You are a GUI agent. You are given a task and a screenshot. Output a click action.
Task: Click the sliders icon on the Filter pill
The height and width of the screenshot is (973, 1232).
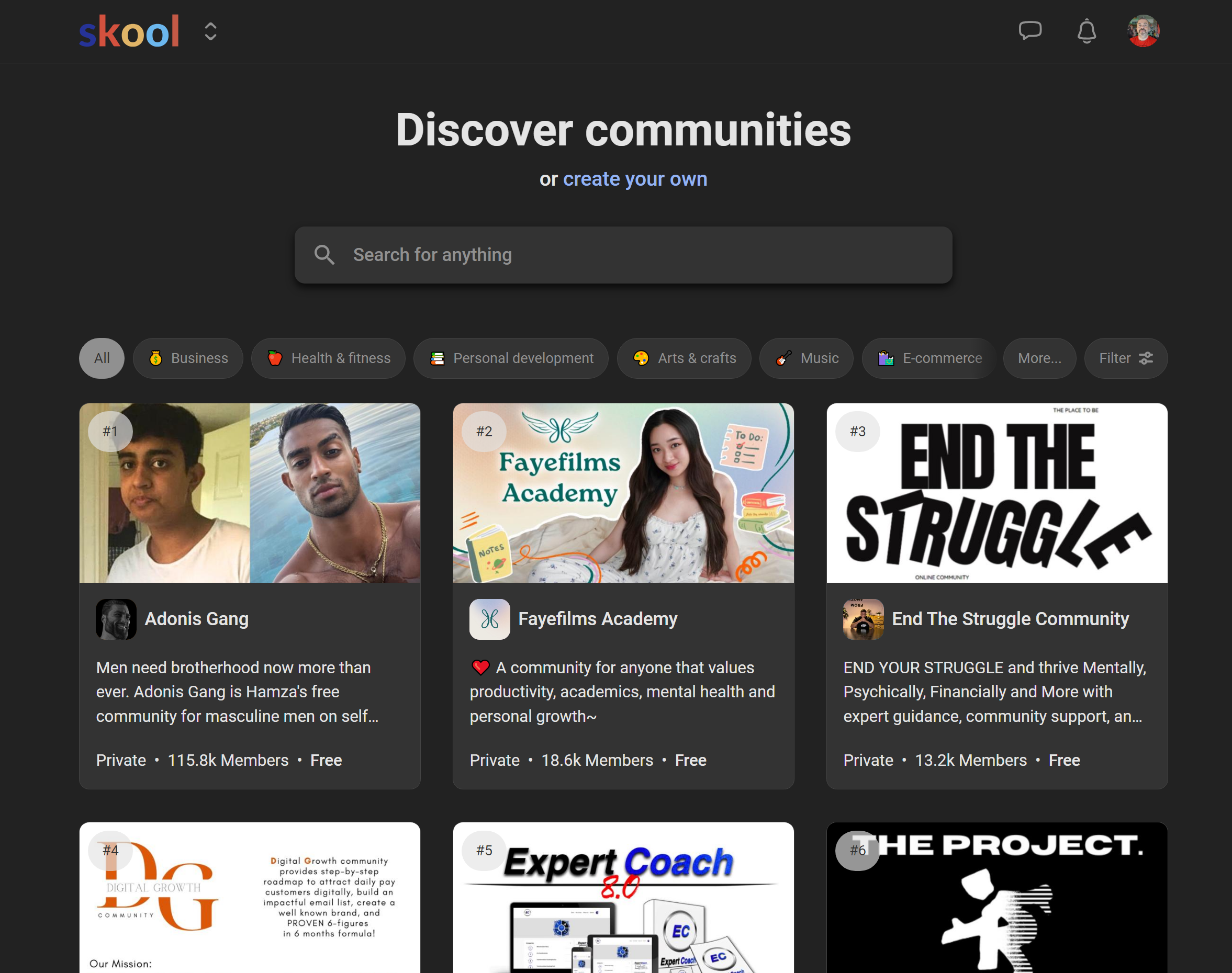1146,358
